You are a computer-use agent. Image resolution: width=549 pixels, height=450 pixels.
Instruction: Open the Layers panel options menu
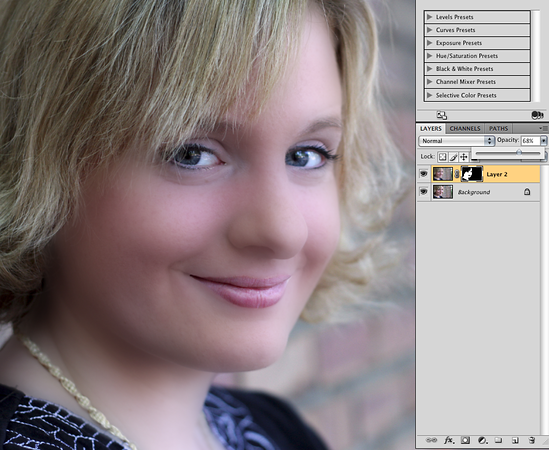tap(544, 129)
